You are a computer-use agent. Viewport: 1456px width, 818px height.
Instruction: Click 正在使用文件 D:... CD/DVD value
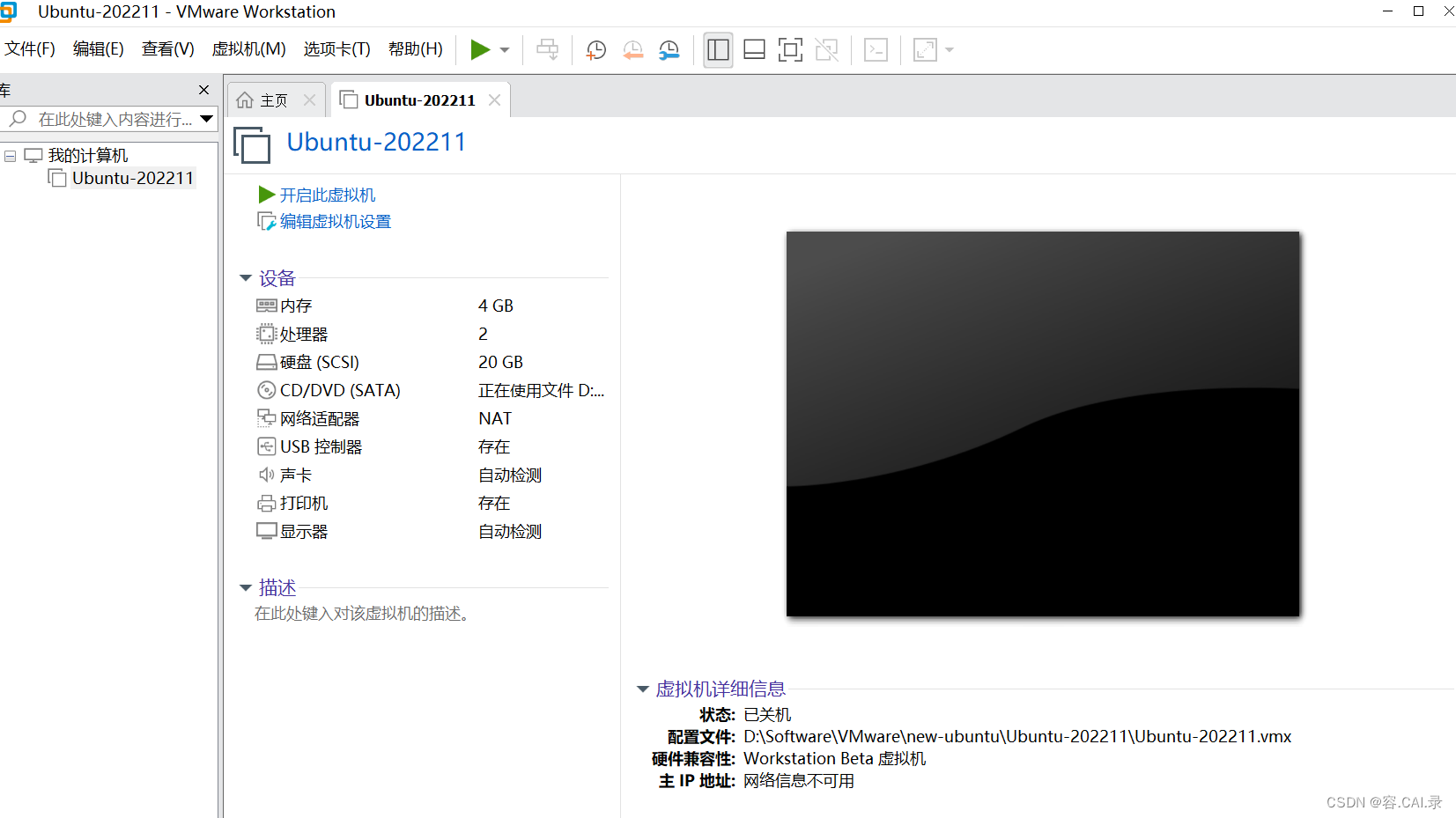[542, 390]
